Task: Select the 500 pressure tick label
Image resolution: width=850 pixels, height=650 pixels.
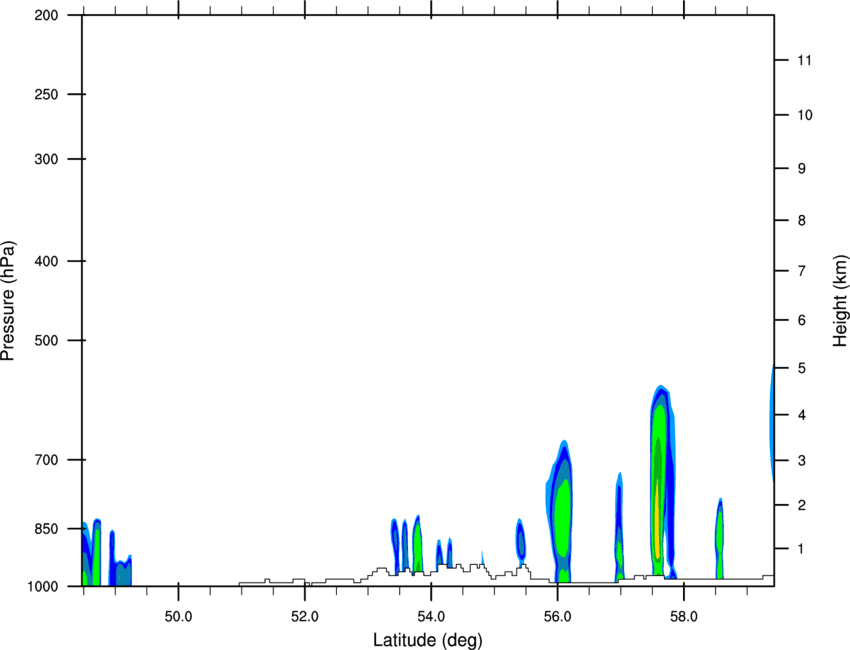Action: tap(46, 340)
